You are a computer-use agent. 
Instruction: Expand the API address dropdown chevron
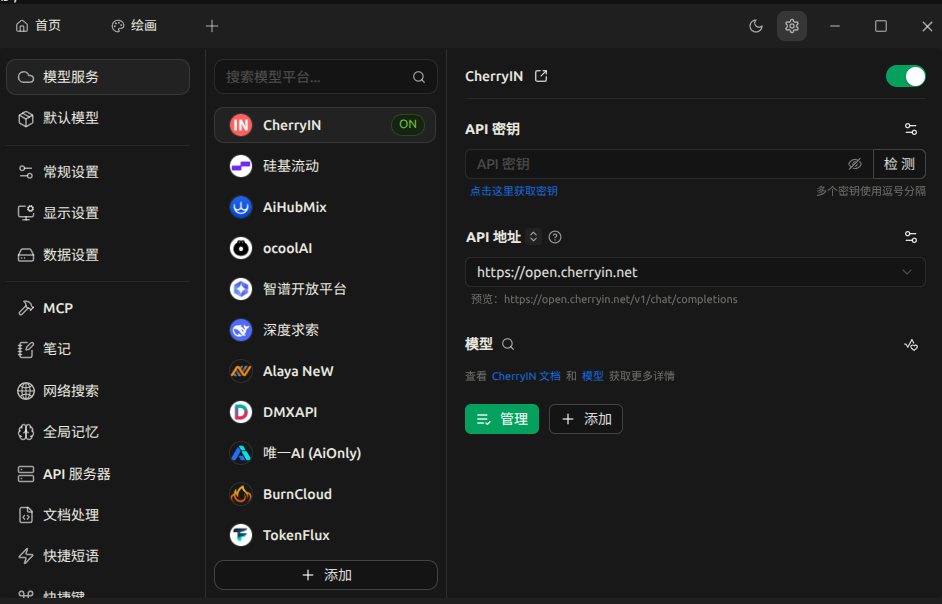[907, 272]
